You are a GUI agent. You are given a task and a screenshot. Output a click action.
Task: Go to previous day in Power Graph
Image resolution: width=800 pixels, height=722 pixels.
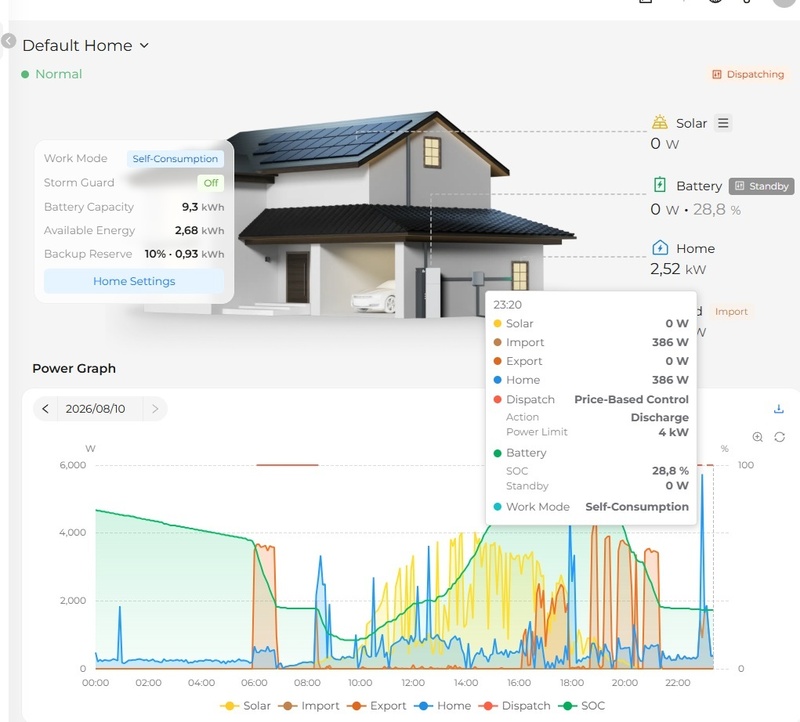(45, 409)
